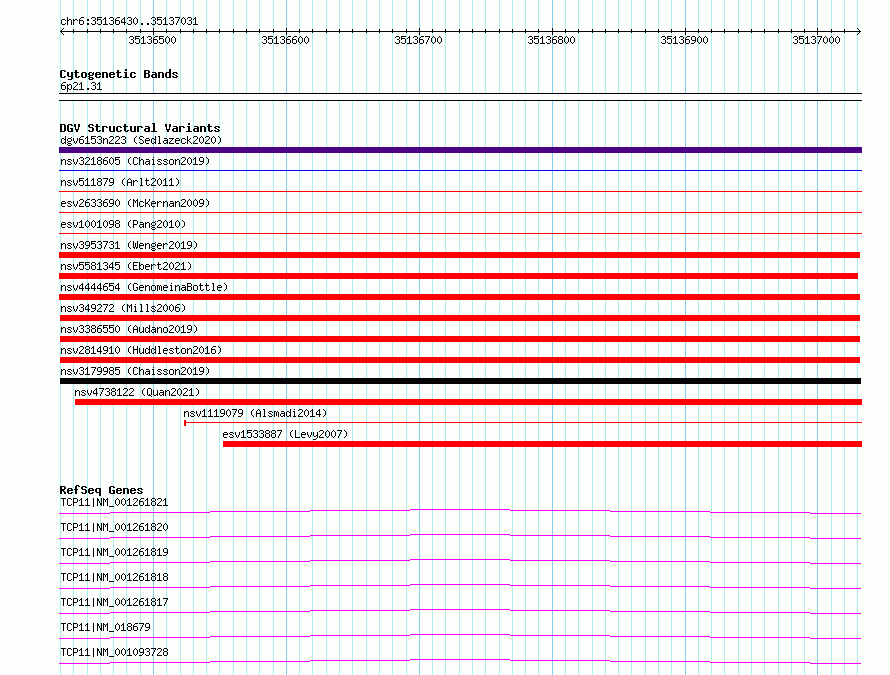Select the esv1533887 (Levy2007) red bar
Viewport: 890px width, 675px height.
[543, 444]
